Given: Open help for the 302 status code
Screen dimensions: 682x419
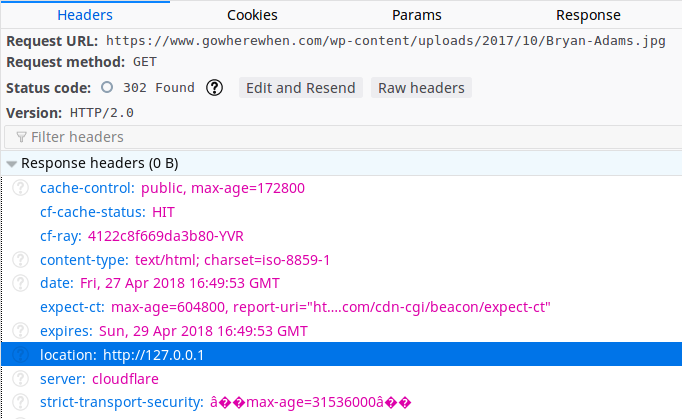Looking at the screenshot, I should click(x=214, y=88).
